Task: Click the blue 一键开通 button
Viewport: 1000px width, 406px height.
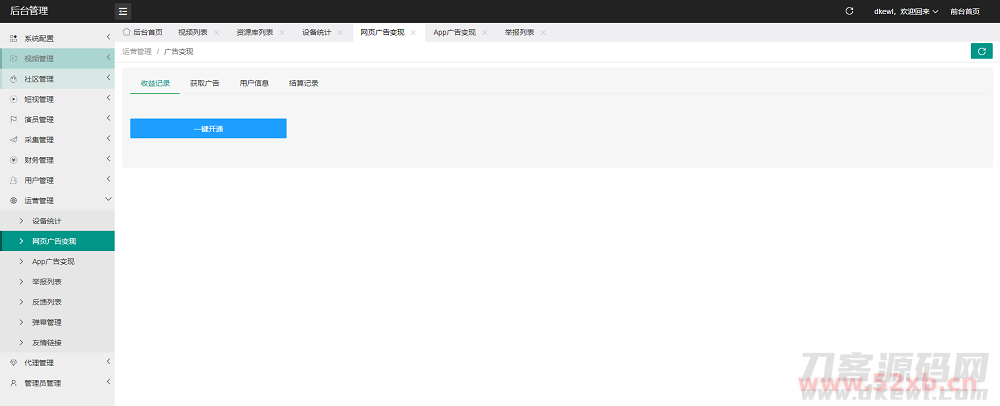Action: tap(208, 128)
